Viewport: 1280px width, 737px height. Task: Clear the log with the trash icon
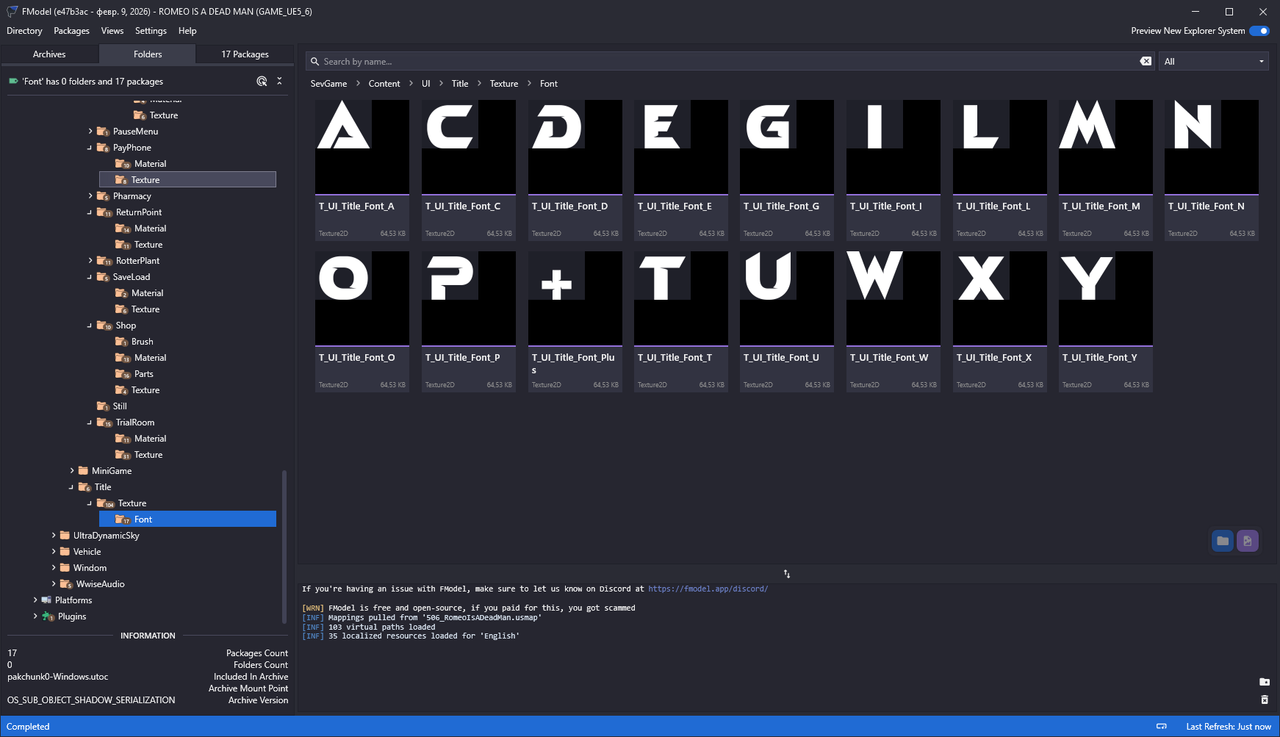pyautogui.click(x=1264, y=699)
